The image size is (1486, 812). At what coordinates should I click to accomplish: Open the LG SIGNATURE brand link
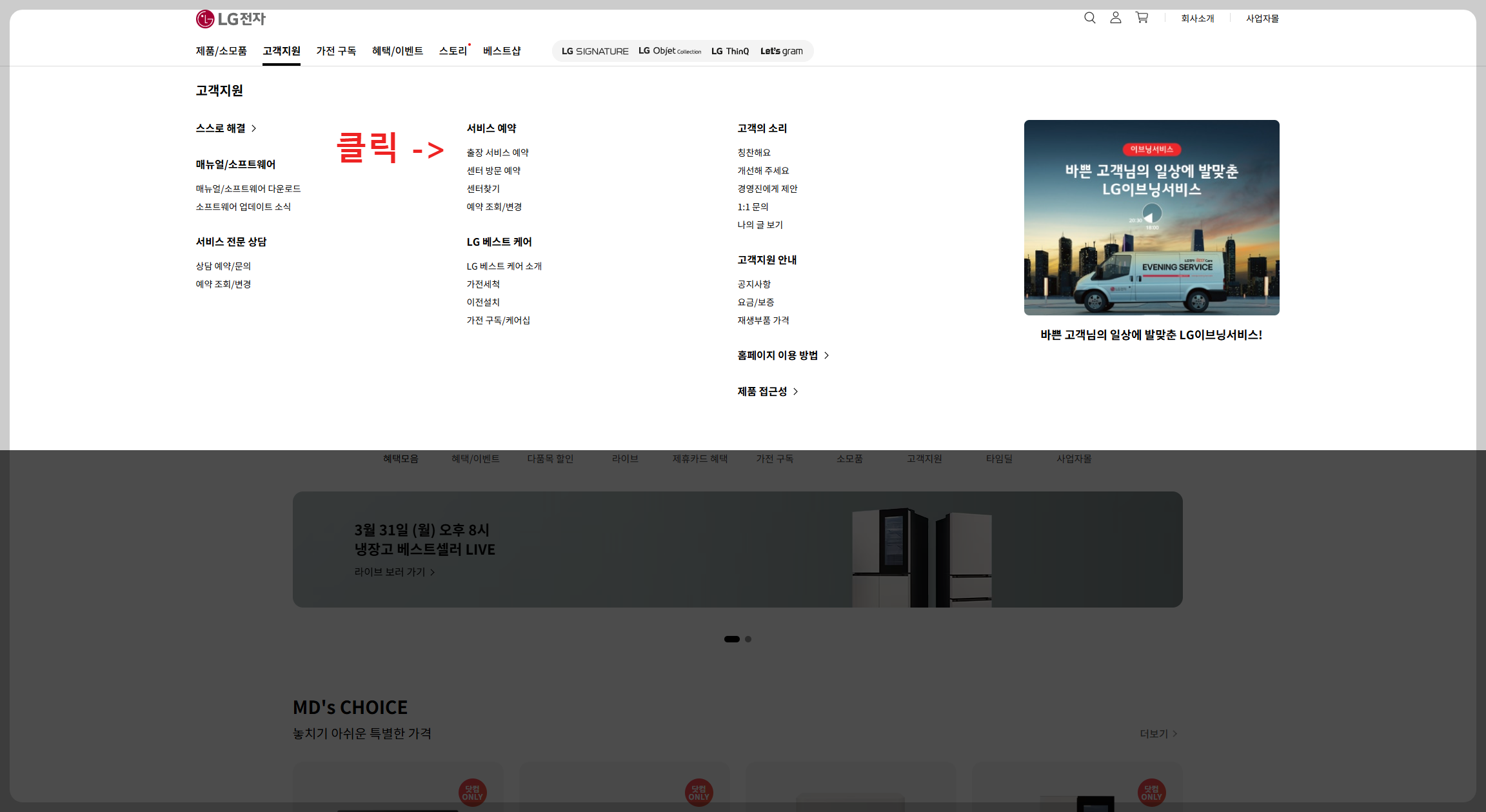pos(595,51)
